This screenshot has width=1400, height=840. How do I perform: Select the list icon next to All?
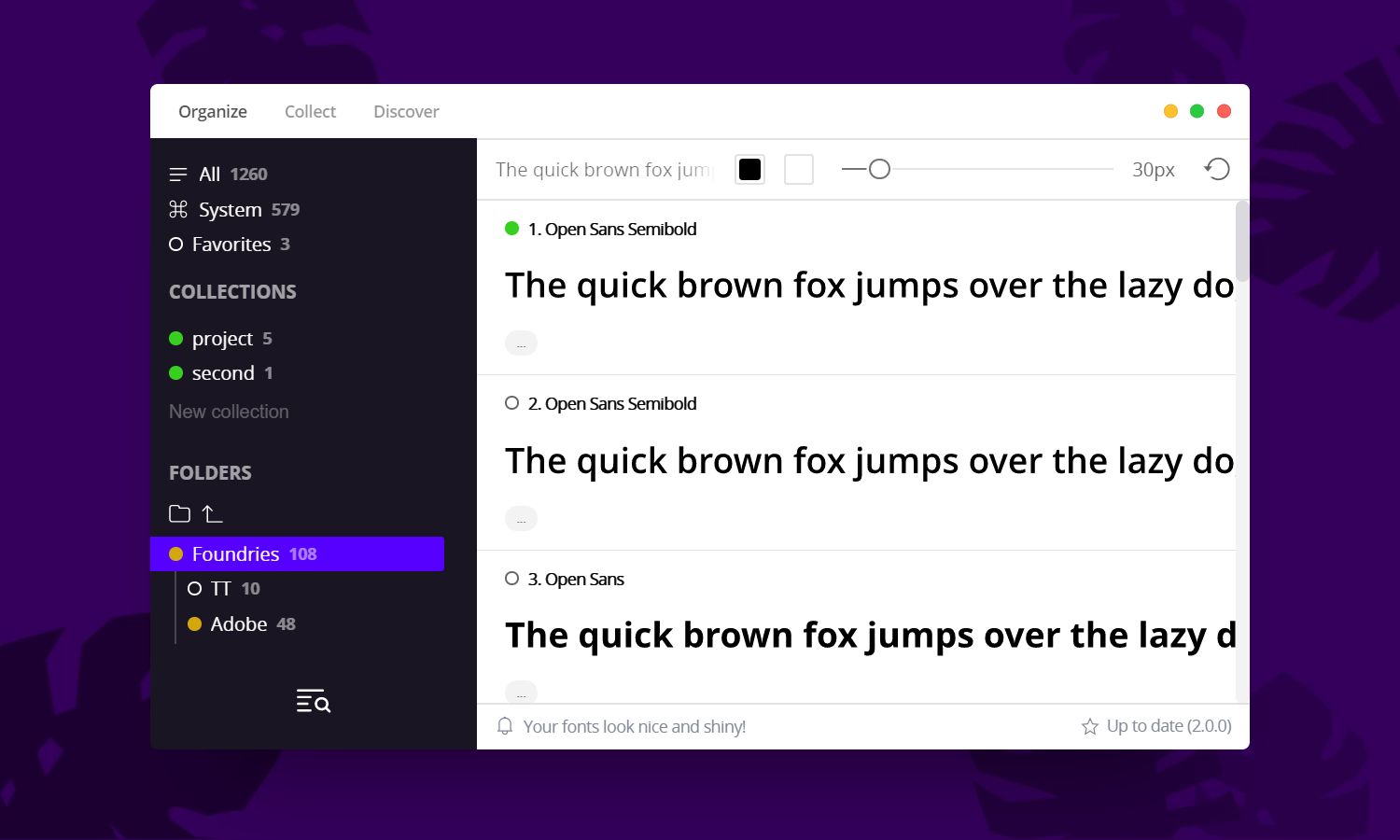pos(177,174)
